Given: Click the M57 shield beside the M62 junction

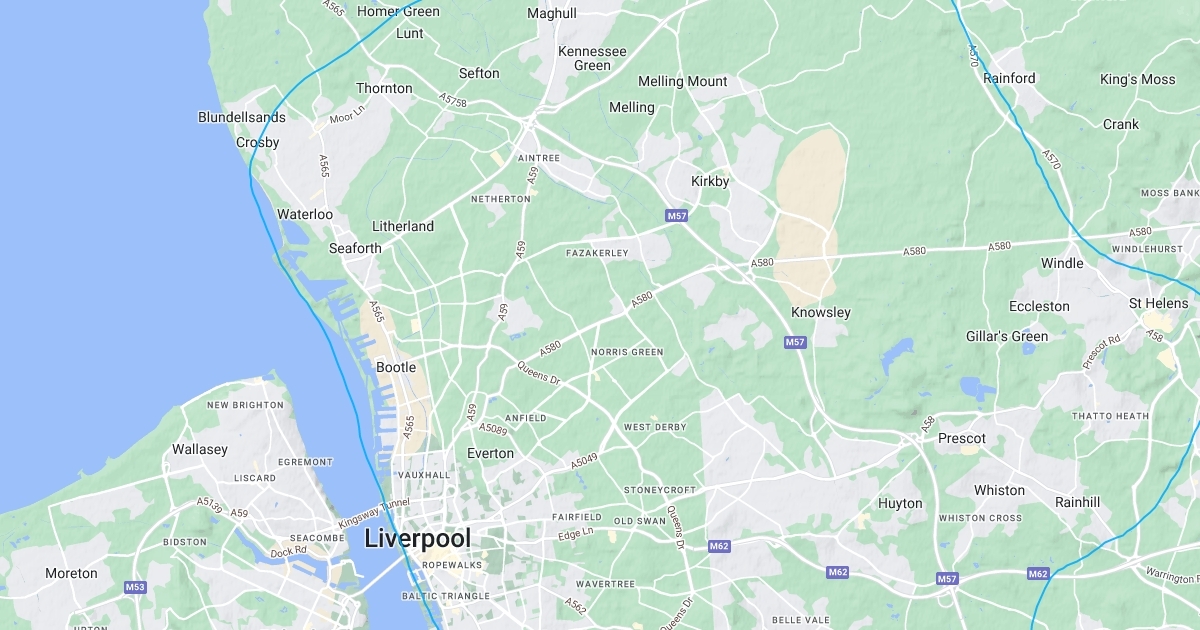Looking at the screenshot, I should click(947, 579).
